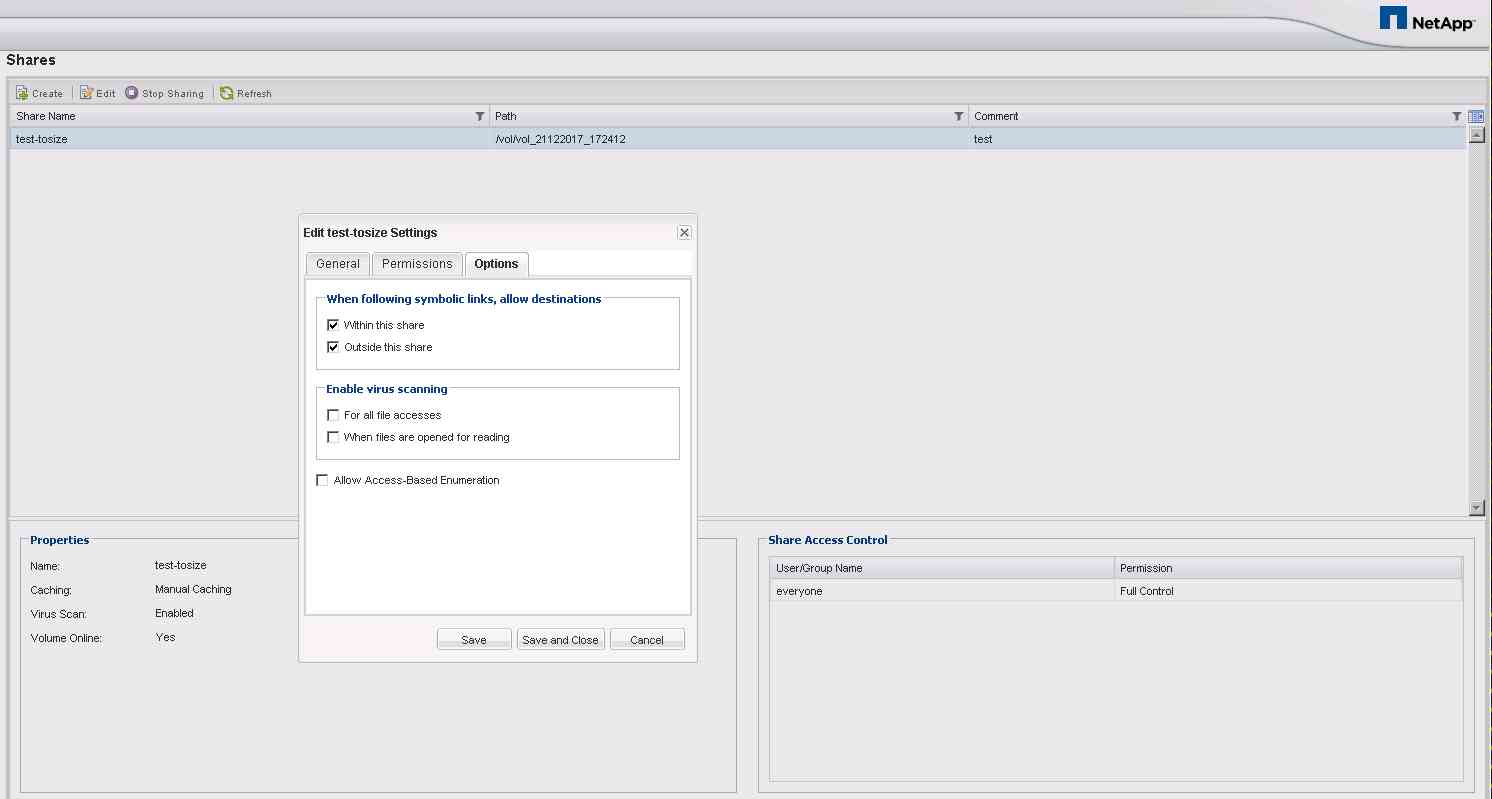Screen dimensions: 1492x799
Task: Open the Comment column filter
Action: tap(1457, 116)
